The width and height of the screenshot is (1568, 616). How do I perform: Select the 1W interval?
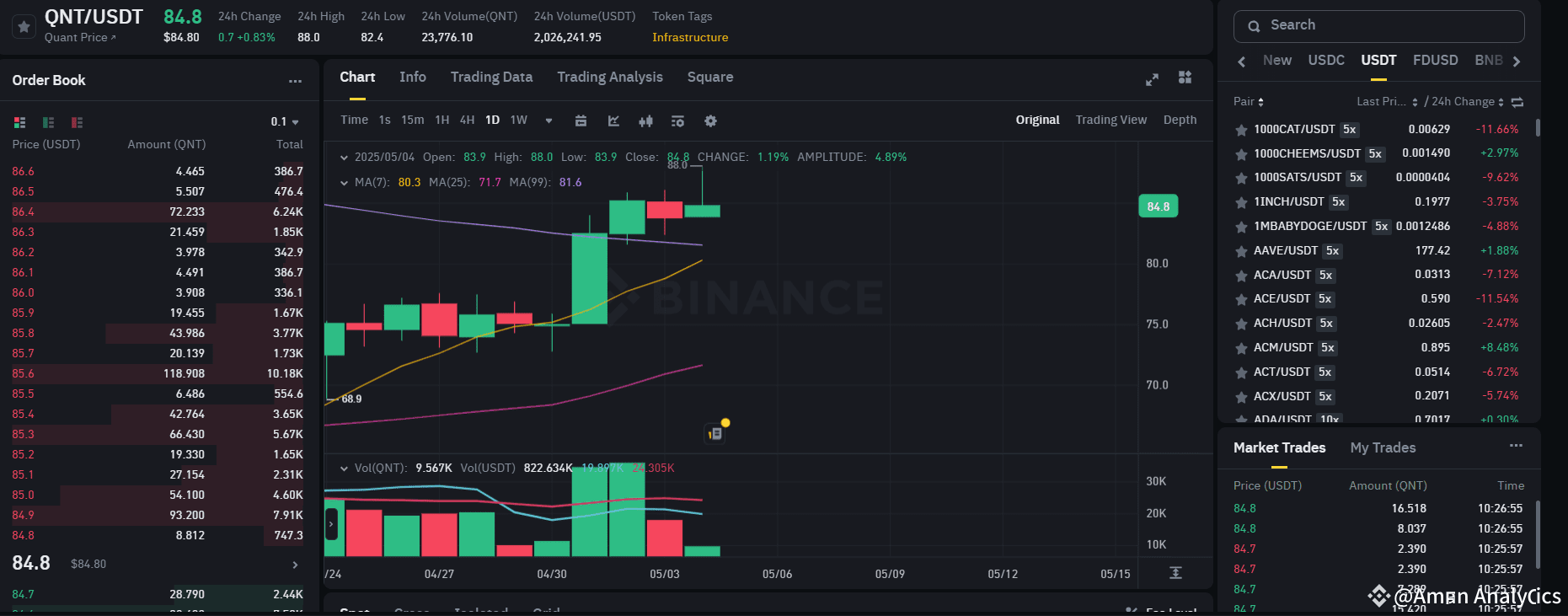[518, 121]
